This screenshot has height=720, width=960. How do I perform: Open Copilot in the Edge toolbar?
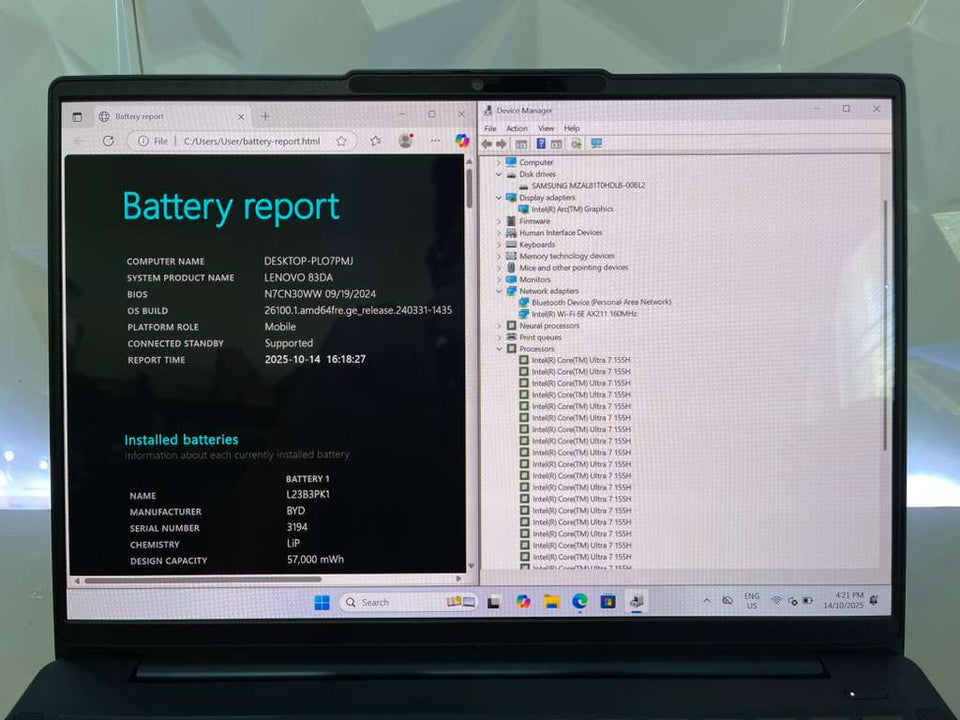click(461, 141)
